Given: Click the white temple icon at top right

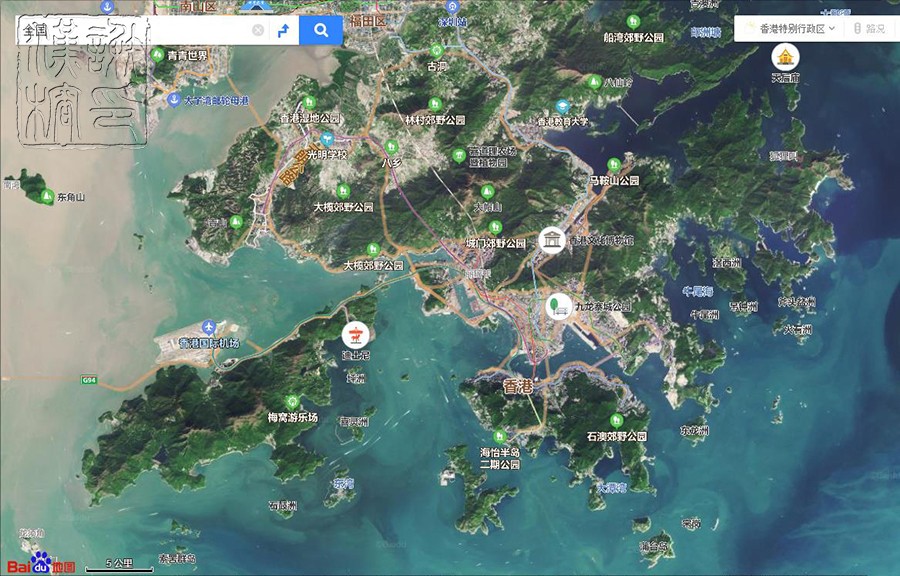Looking at the screenshot, I should click(x=784, y=56).
